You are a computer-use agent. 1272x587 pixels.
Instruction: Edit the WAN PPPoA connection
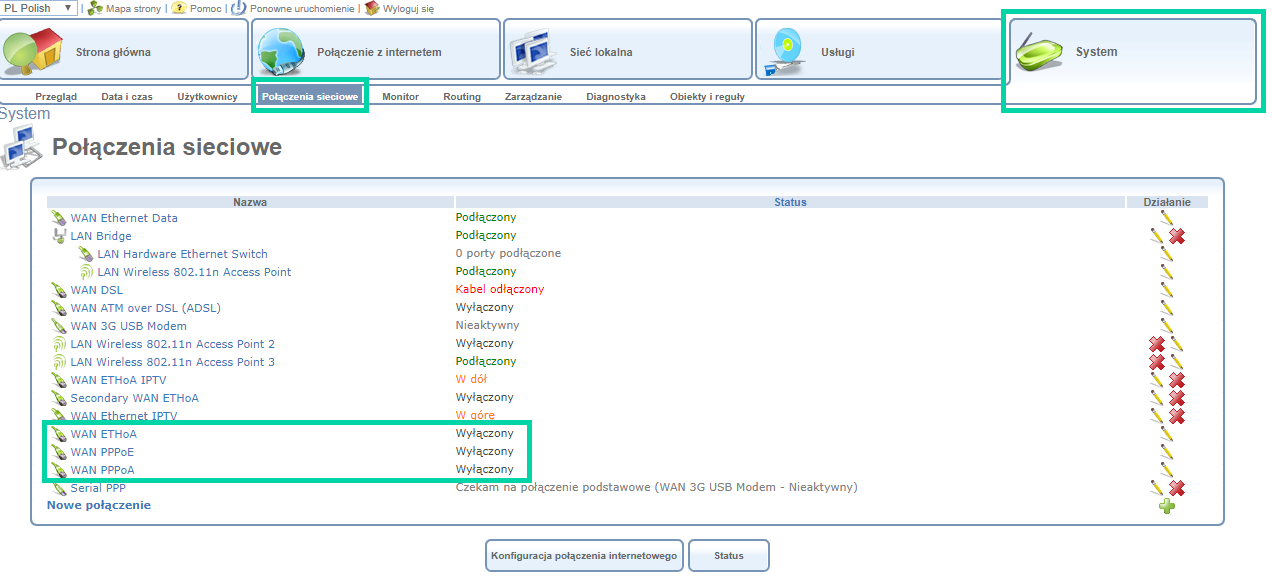pos(1166,470)
